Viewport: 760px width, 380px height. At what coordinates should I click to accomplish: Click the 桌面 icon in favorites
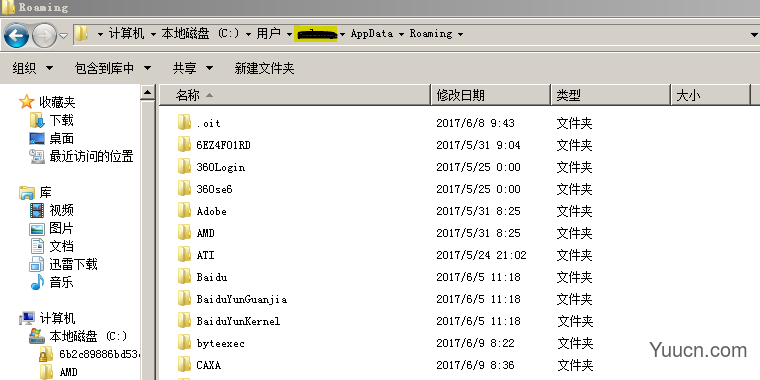click(x=37, y=138)
